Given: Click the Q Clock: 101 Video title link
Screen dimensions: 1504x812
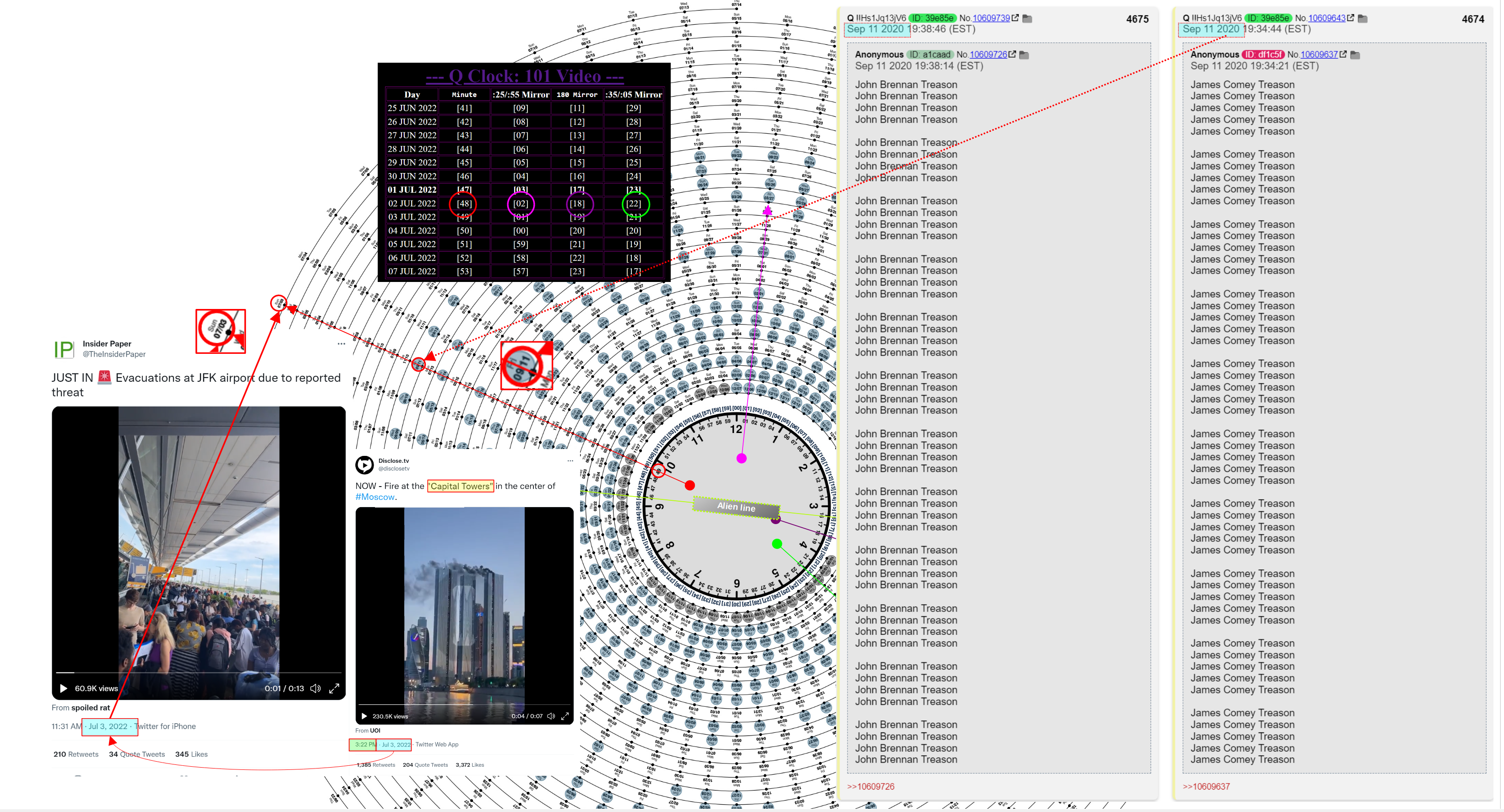Looking at the screenshot, I should [524, 76].
